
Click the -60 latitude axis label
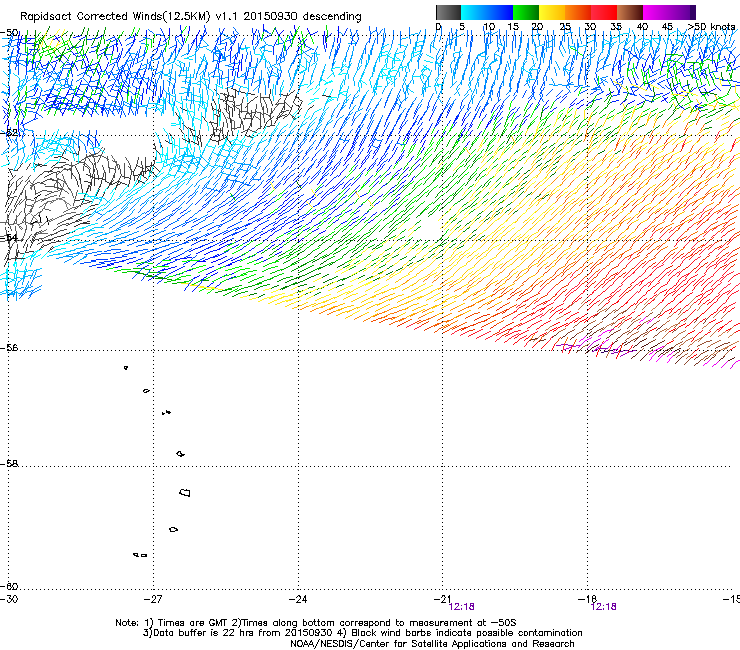click(x=9, y=586)
